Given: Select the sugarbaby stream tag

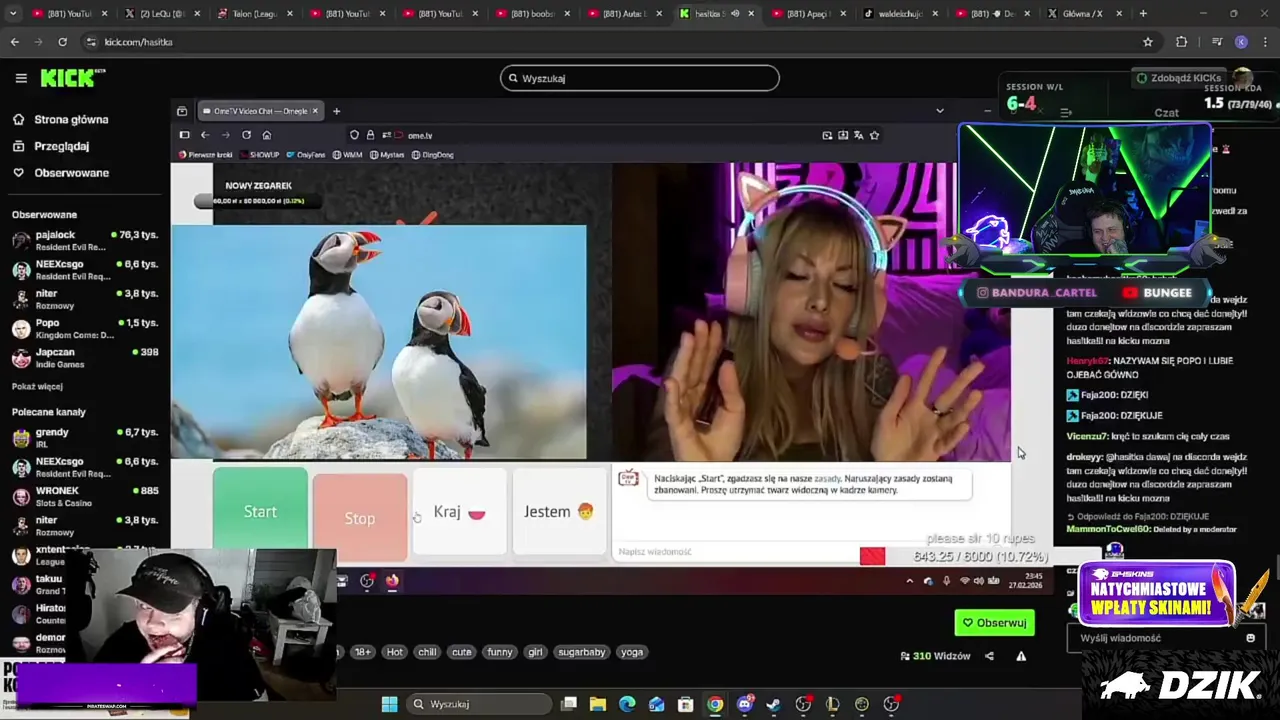Looking at the screenshot, I should click(582, 652).
